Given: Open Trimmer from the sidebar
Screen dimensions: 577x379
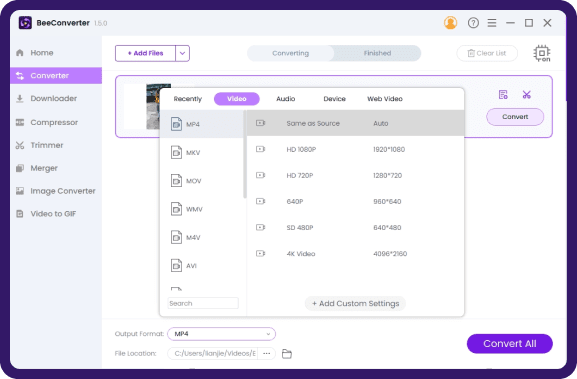Looking at the screenshot, I should point(56,145).
